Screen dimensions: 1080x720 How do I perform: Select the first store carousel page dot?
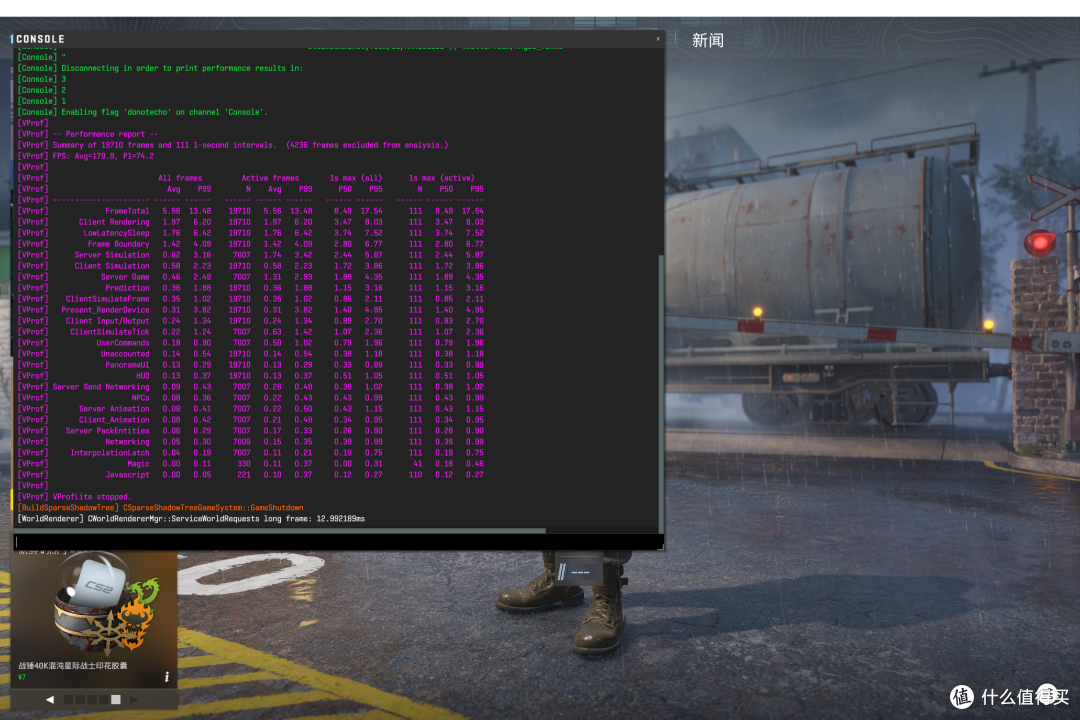pos(68,699)
